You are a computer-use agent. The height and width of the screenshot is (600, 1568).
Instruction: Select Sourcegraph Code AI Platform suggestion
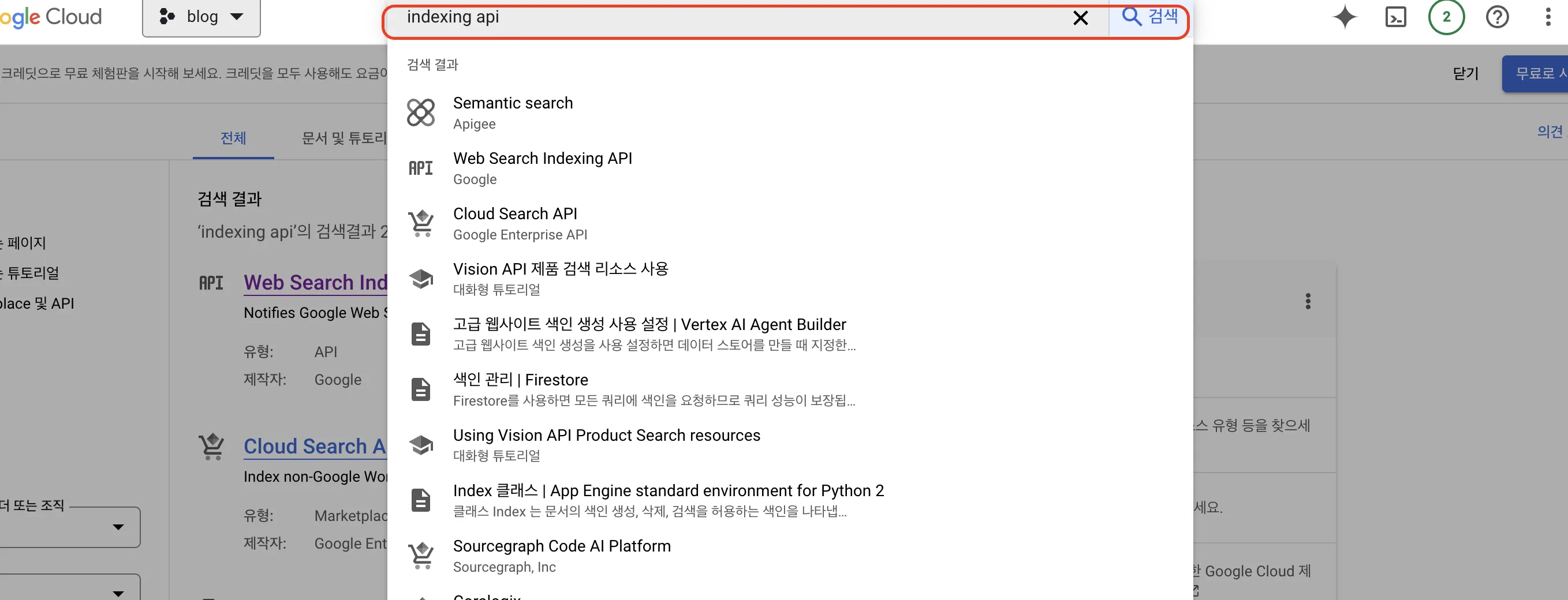point(789,556)
